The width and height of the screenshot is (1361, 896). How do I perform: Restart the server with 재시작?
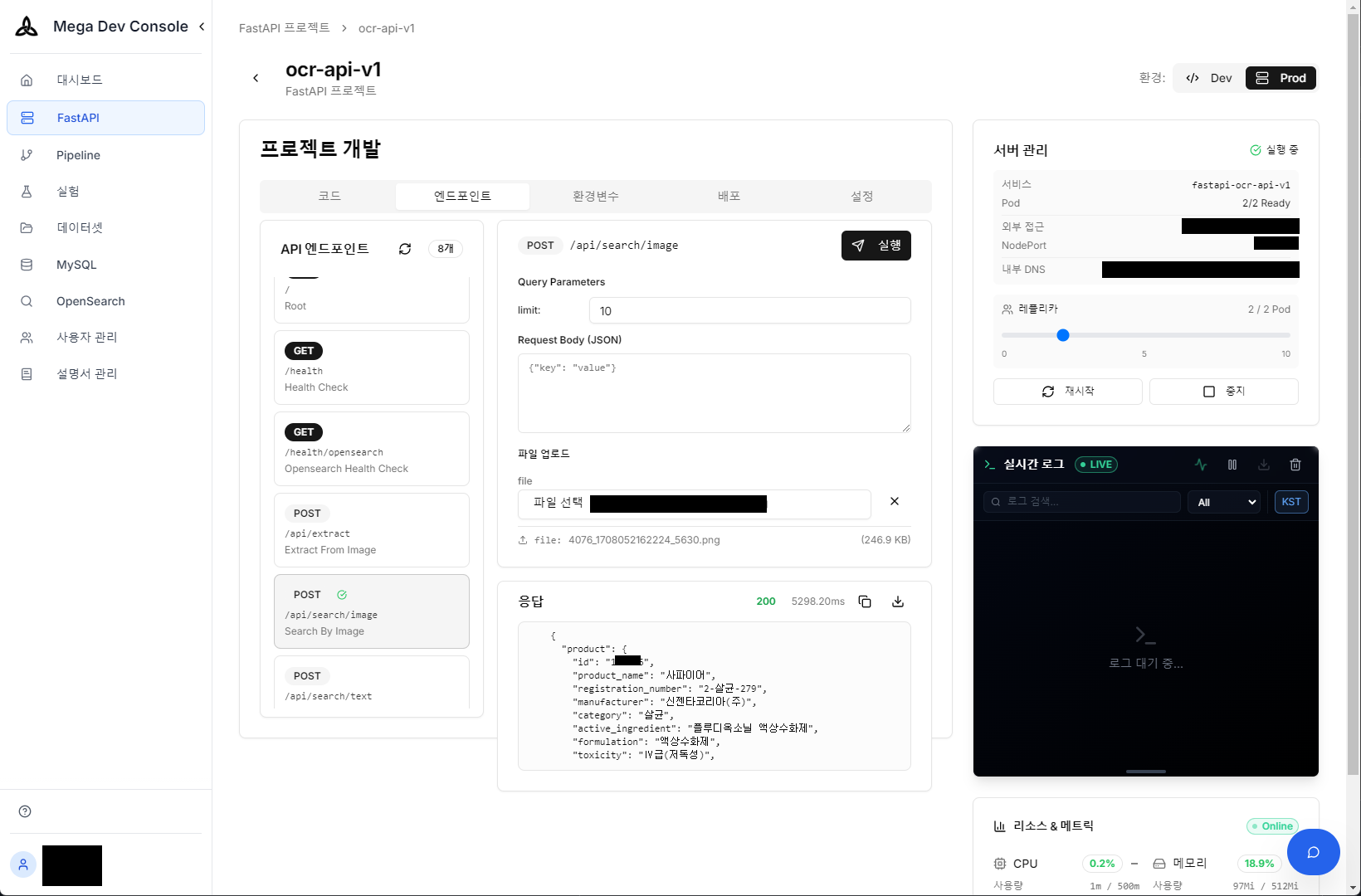click(x=1067, y=391)
